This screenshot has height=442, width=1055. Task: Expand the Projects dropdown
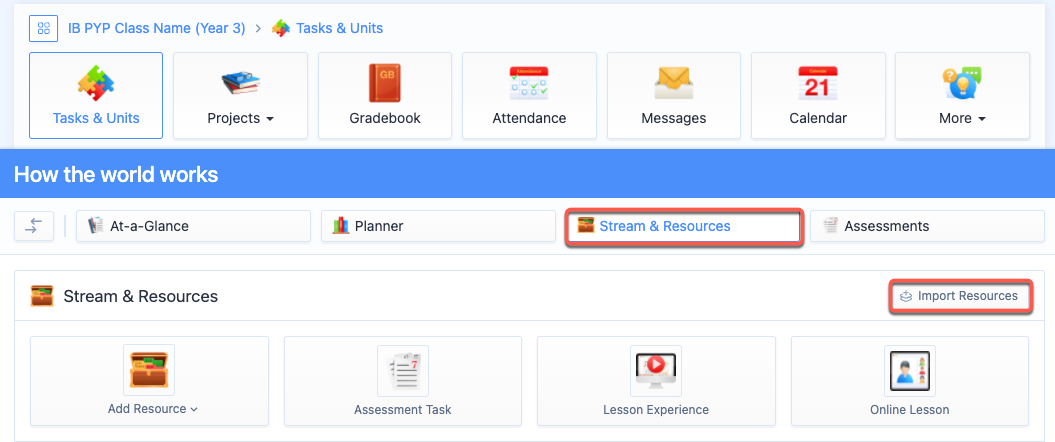click(240, 96)
